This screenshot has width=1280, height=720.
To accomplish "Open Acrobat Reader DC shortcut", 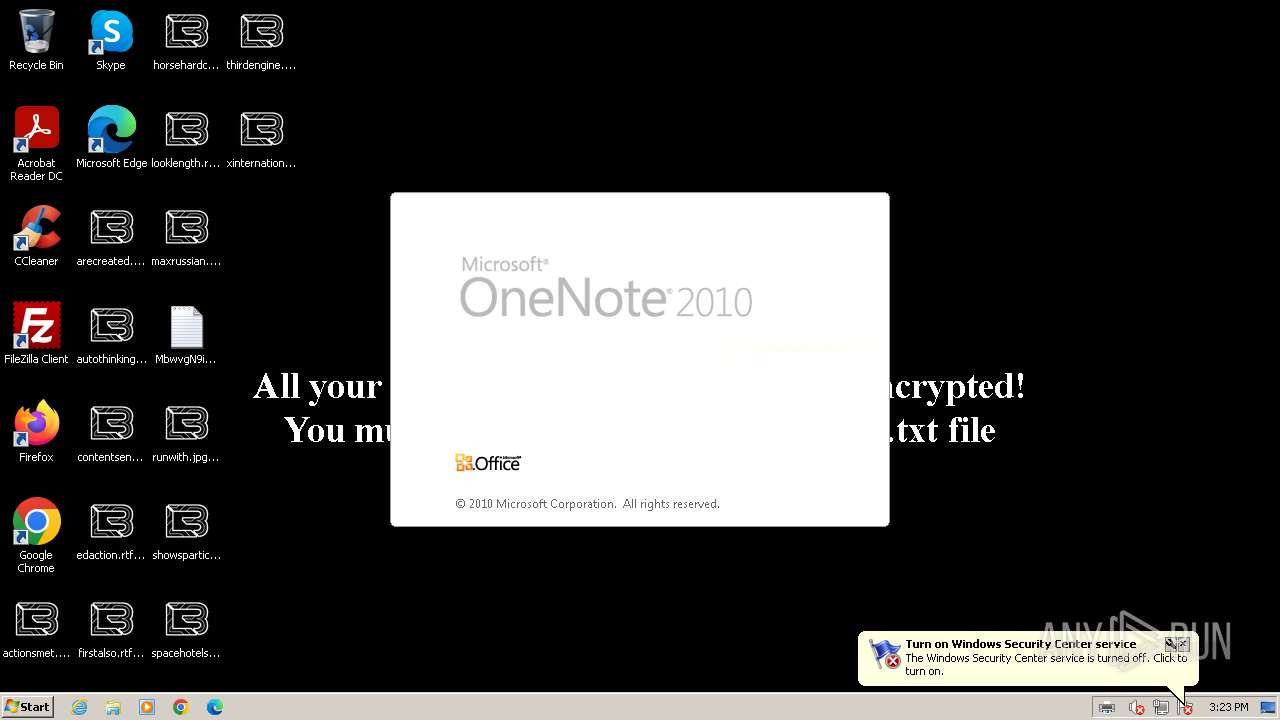I will click(x=36, y=144).
